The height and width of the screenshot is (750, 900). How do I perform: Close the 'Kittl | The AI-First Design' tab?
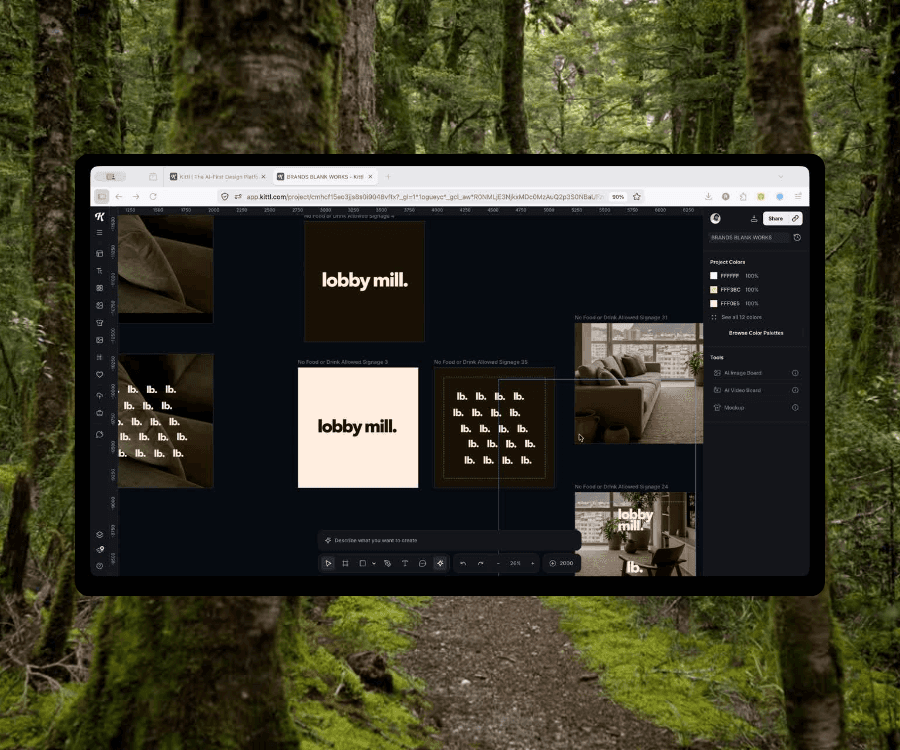coord(263,177)
